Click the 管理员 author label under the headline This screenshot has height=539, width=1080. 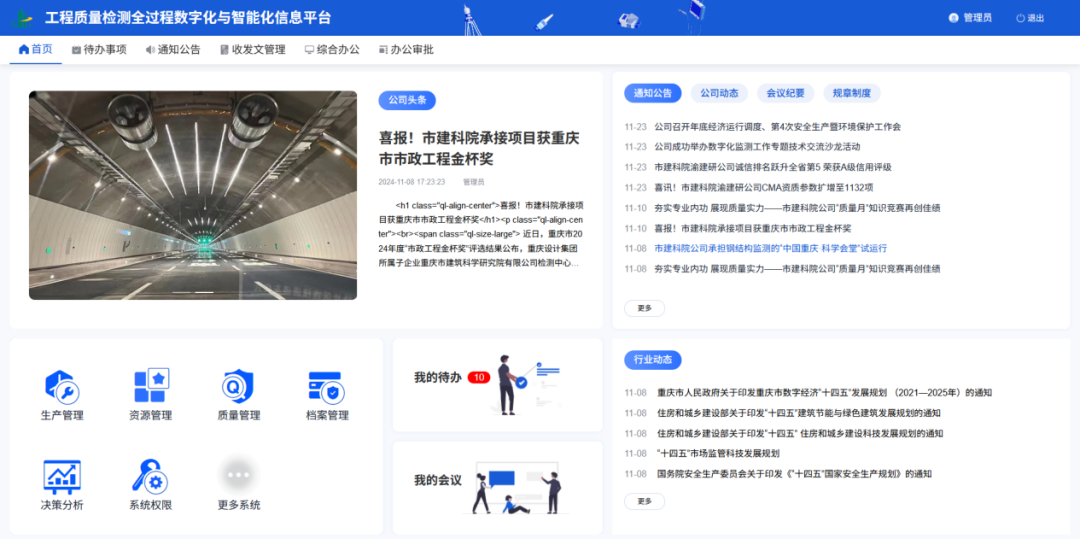click(x=473, y=182)
